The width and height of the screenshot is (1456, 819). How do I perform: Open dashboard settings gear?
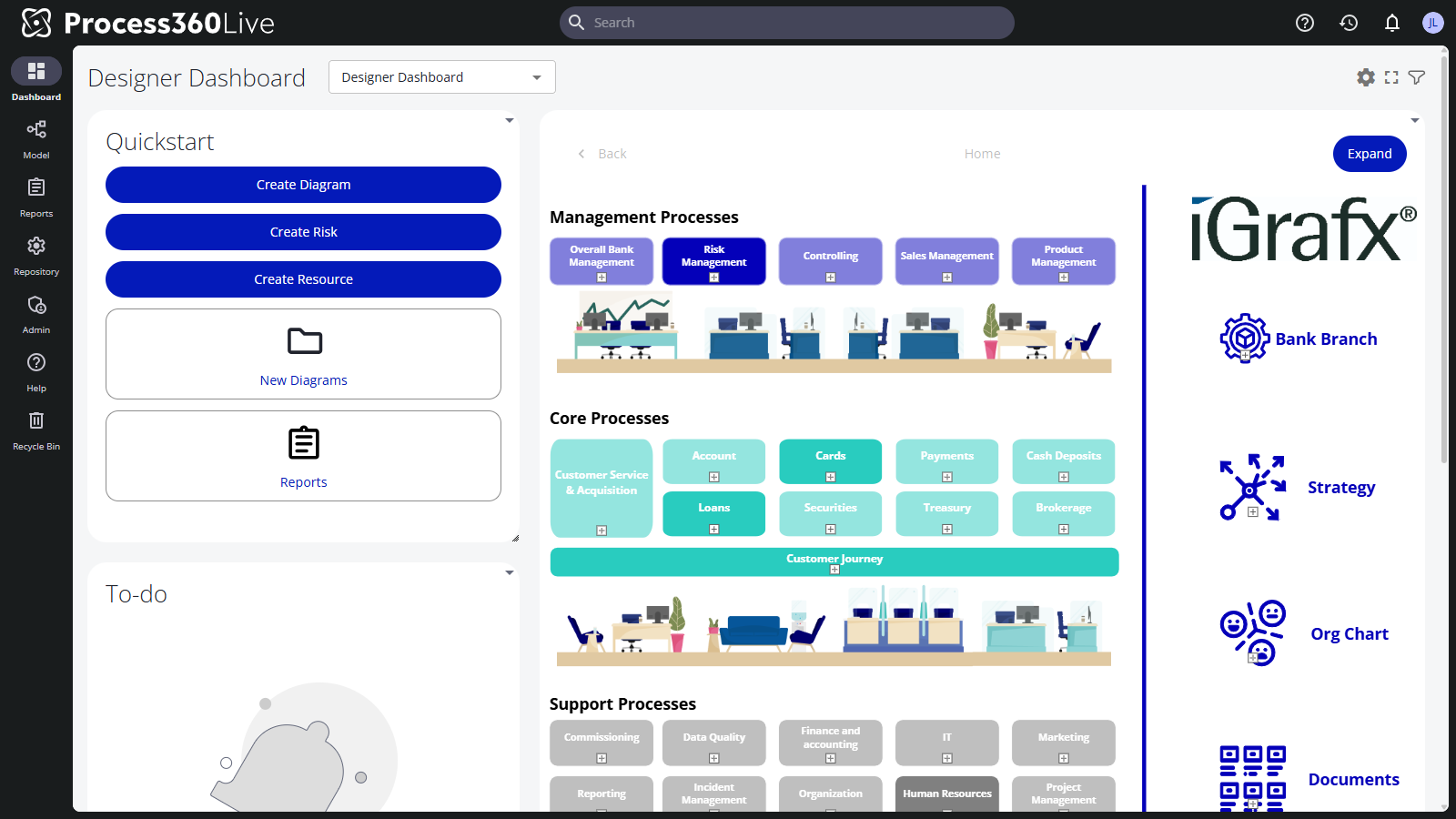point(1366,77)
